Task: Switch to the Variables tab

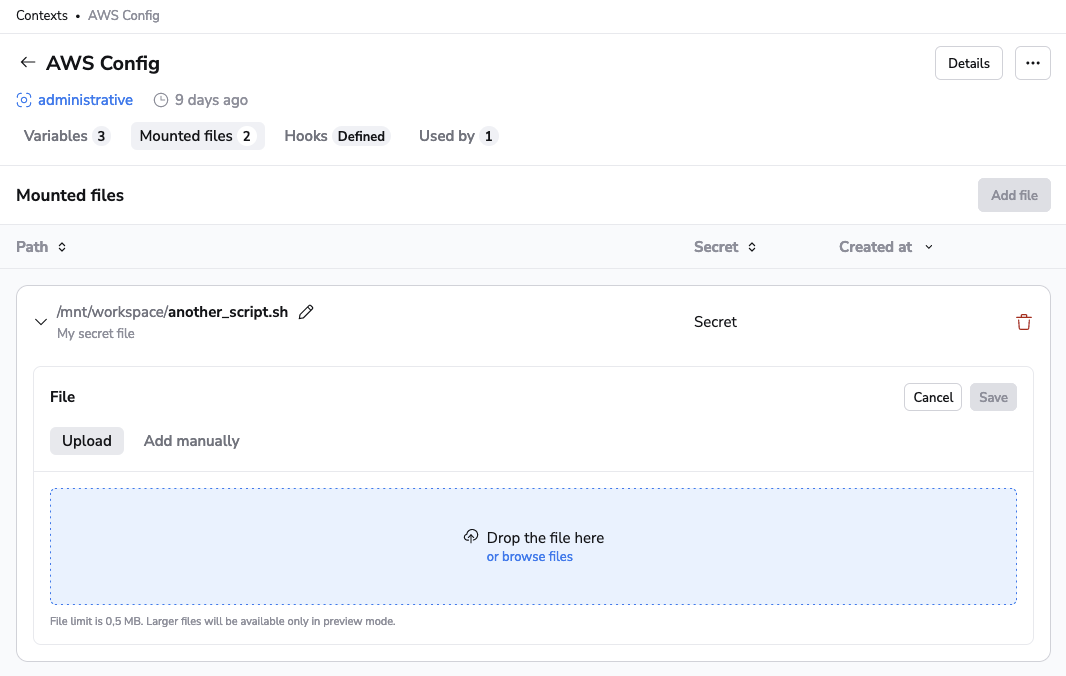Action: (x=67, y=136)
